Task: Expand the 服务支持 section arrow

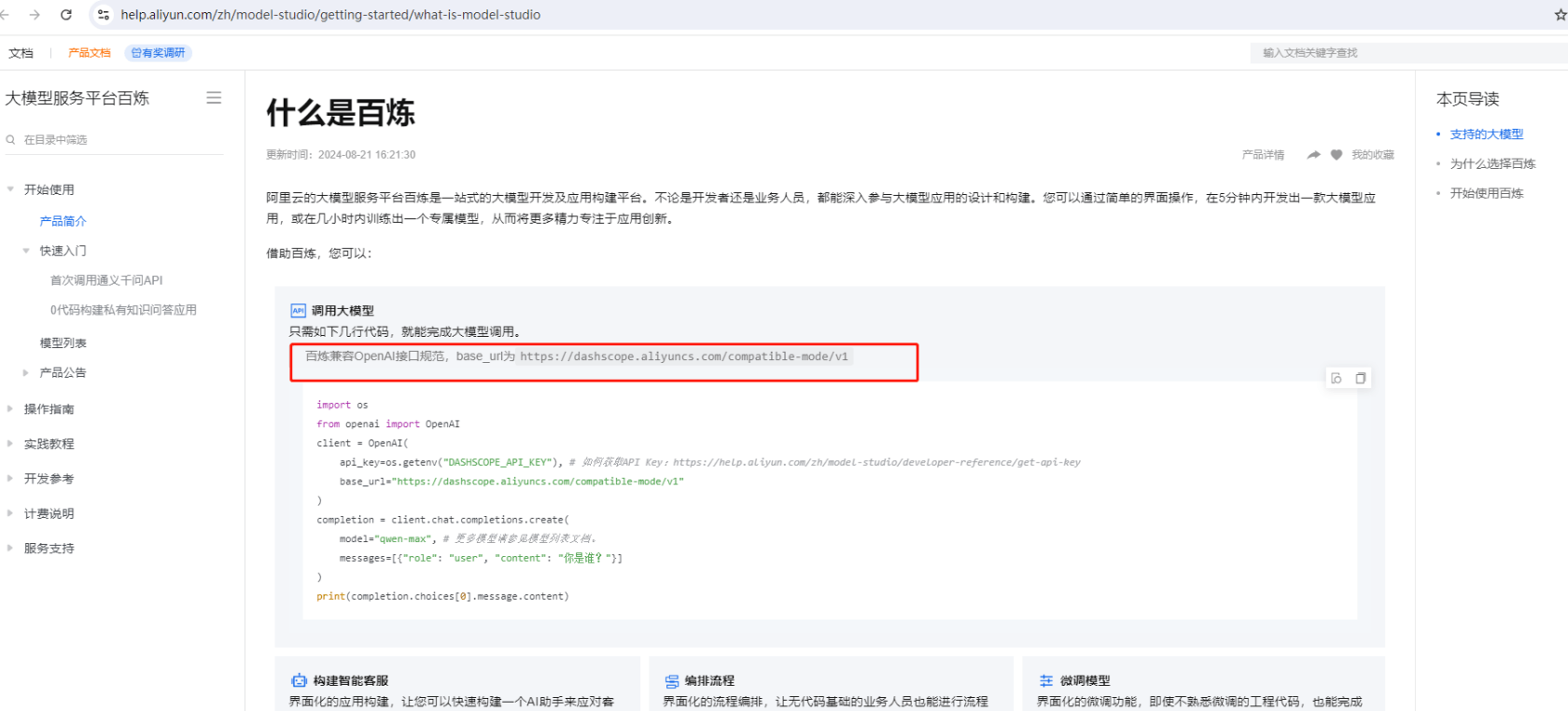Action: [x=10, y=549]
